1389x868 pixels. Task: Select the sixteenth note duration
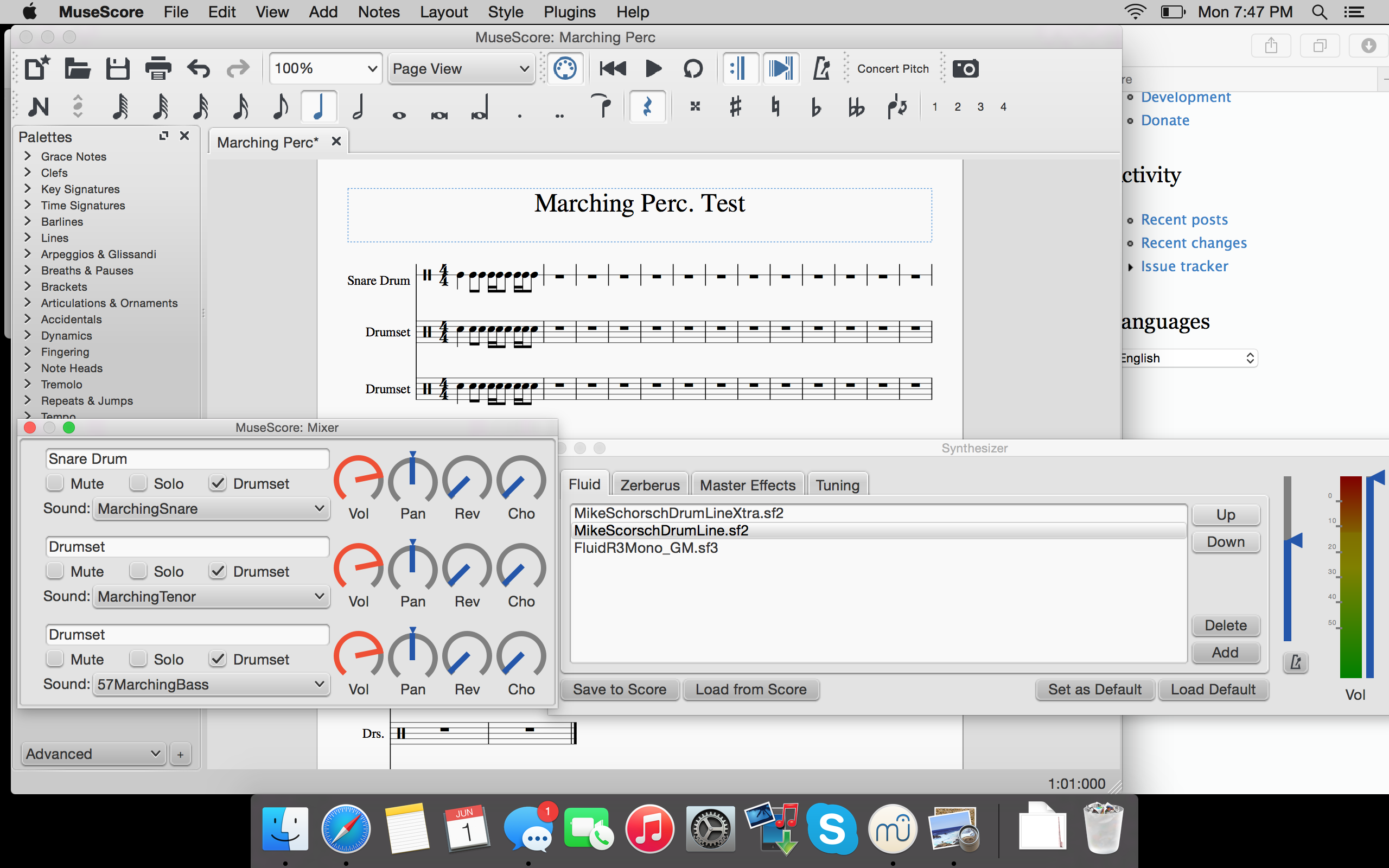coord(240,106)
